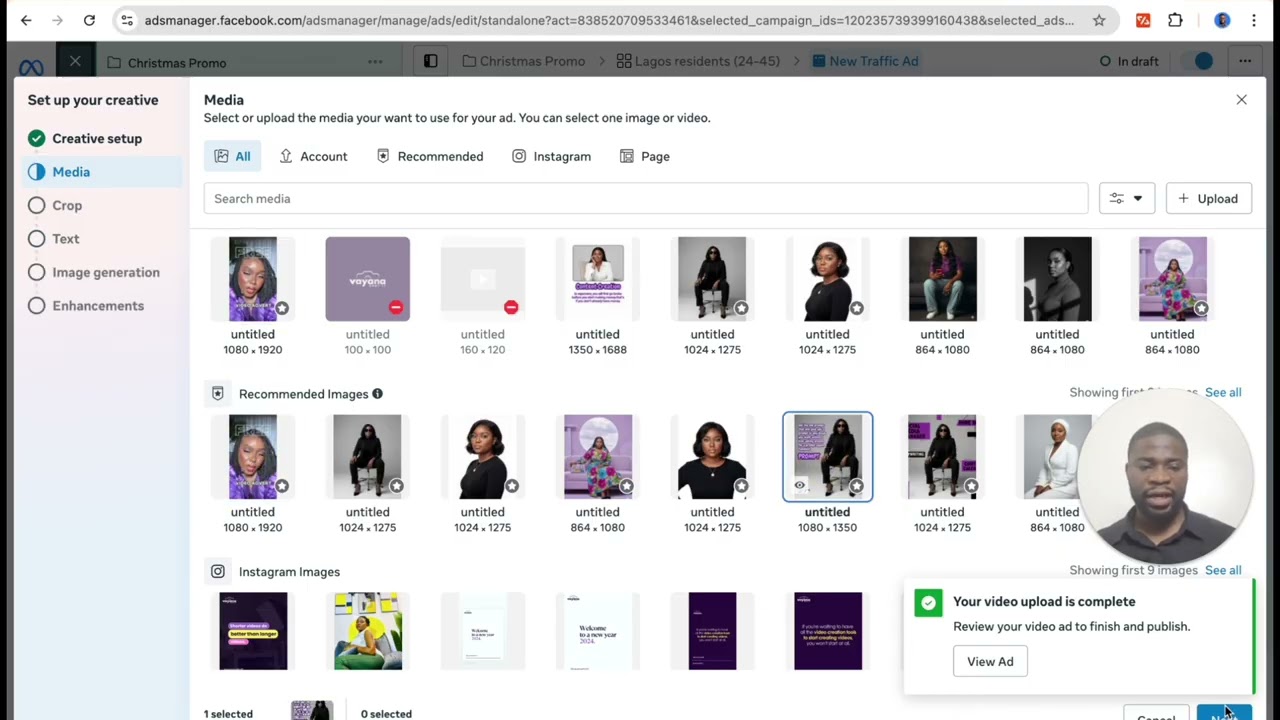This screenshot has height=720, width=1280.
Task: Select the 1080 × 1920 purple-hair image in All
Action: click(252, 279)
